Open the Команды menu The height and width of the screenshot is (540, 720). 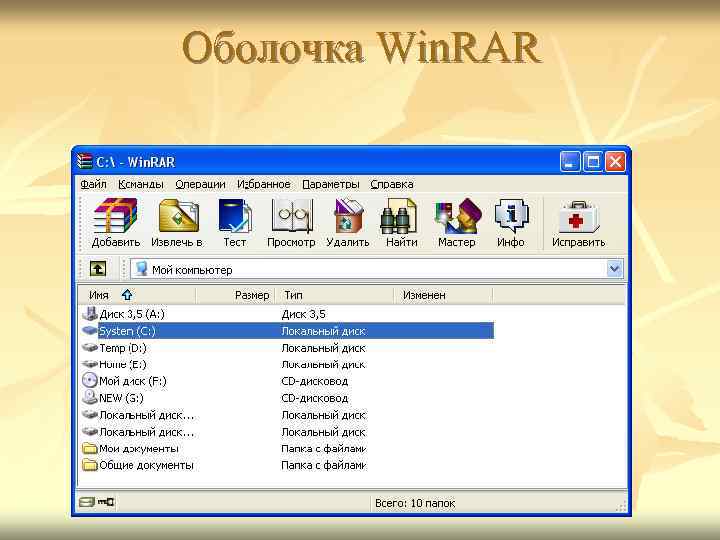click(141, 184)
